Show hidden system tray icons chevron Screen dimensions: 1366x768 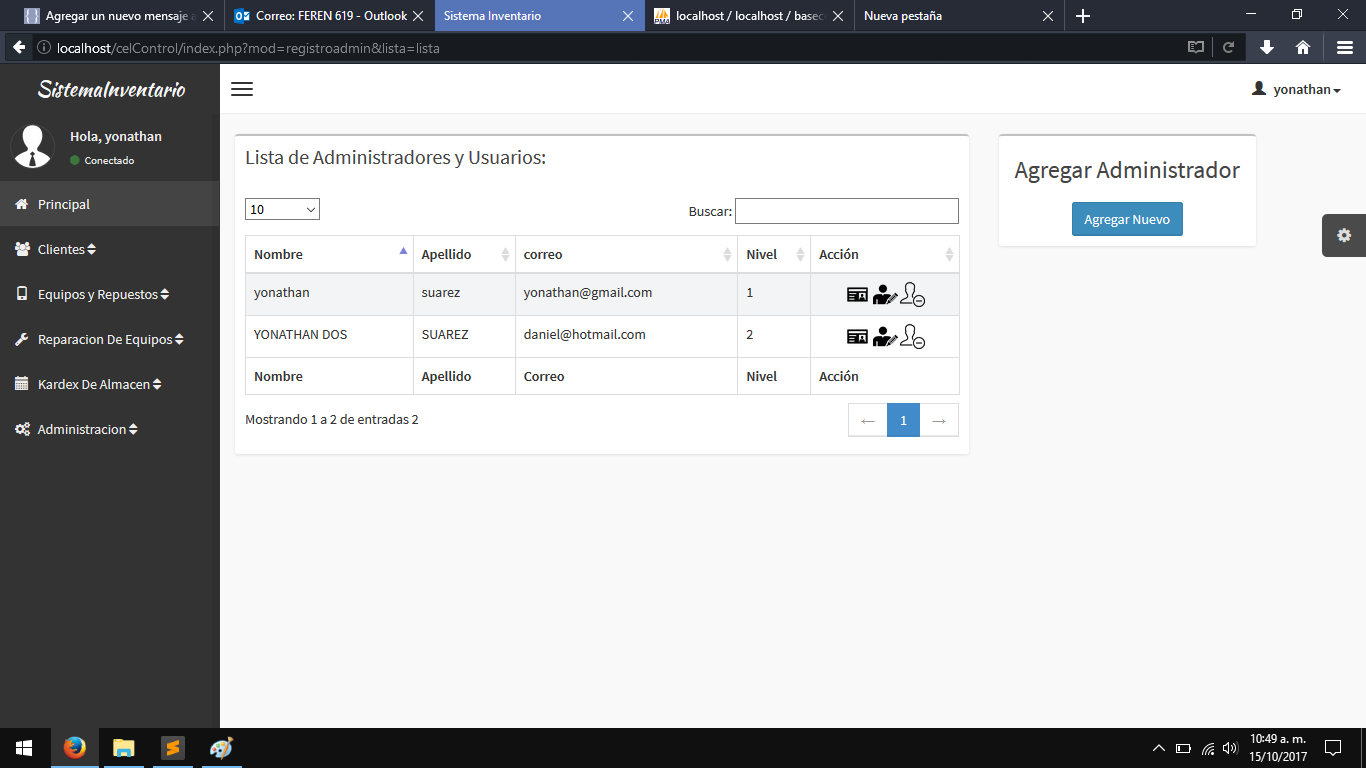coord(1159,748)
